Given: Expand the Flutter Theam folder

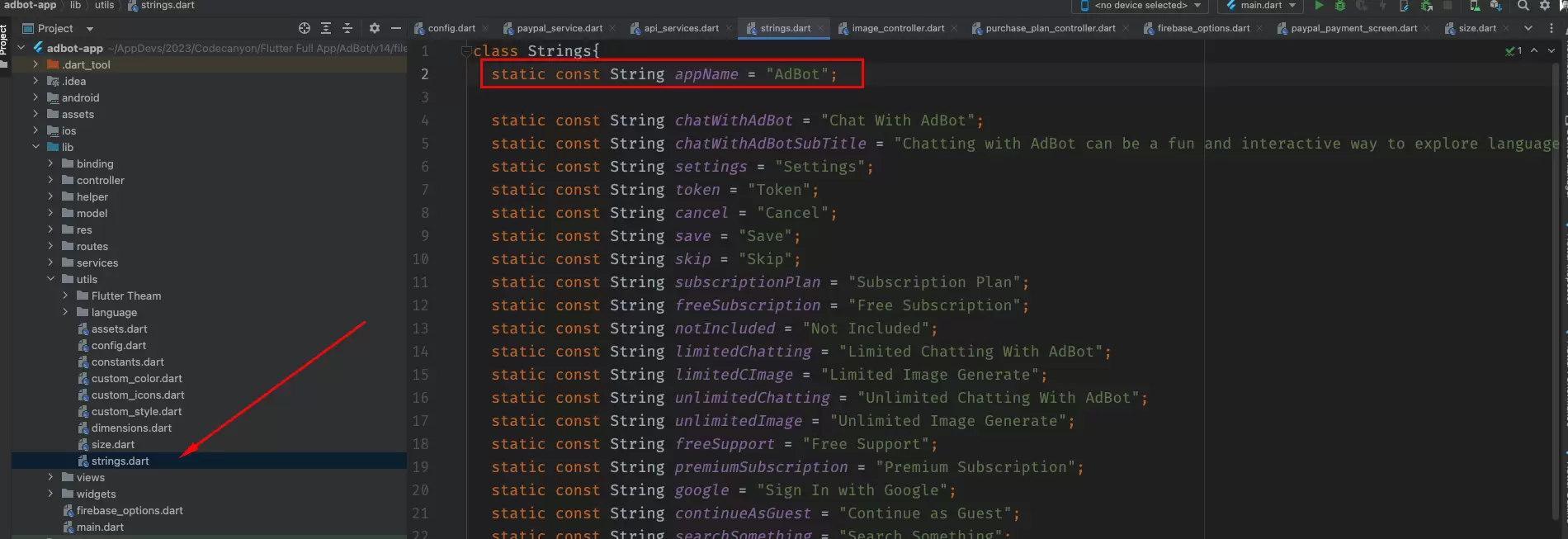Looking at the screenshot, I should [65, 296].
